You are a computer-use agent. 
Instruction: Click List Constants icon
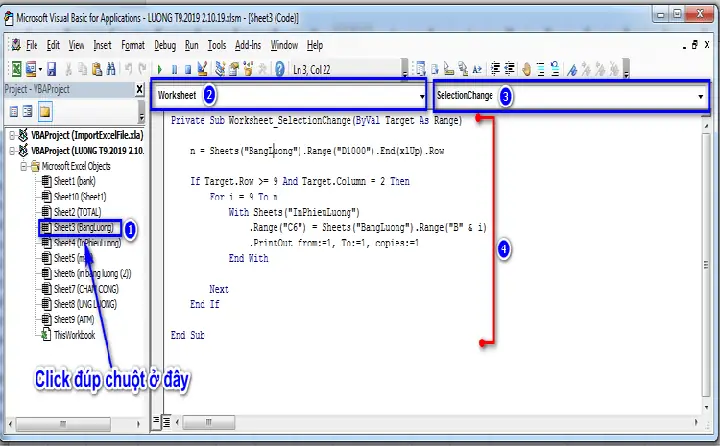435,69
